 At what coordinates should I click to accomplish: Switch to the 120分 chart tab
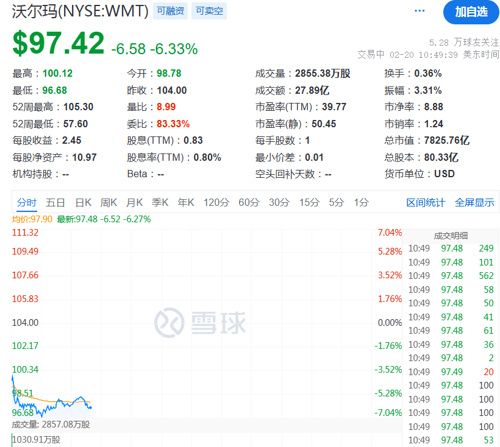coord(216,202)
